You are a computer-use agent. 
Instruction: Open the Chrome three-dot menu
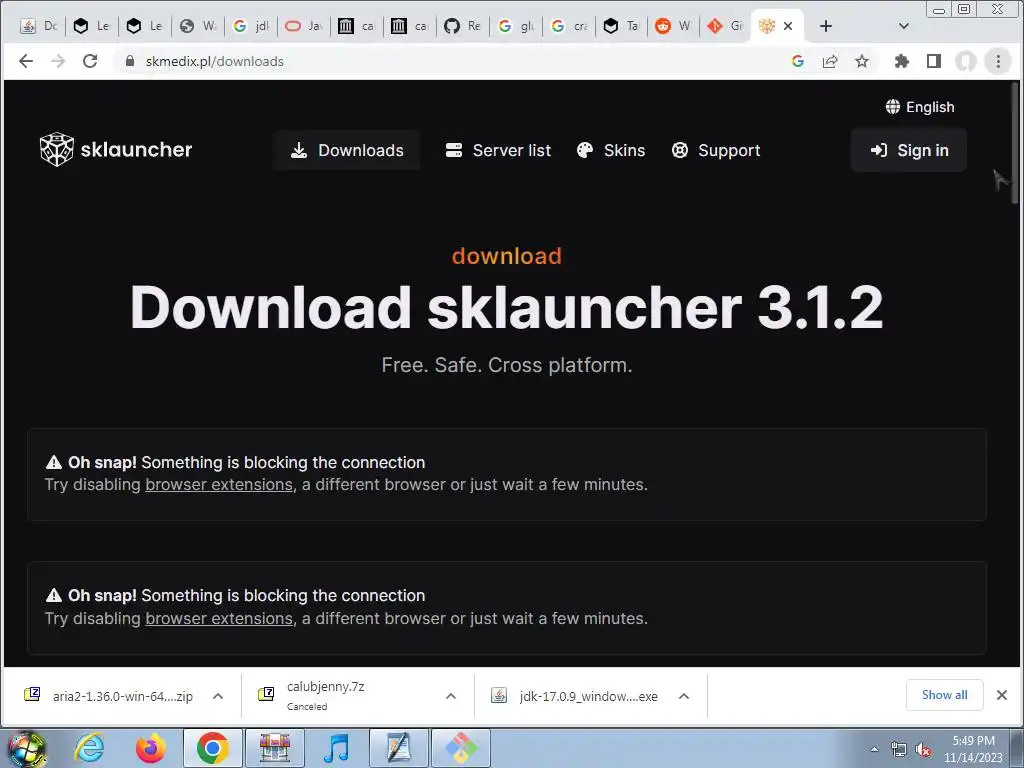coord(998,61)
